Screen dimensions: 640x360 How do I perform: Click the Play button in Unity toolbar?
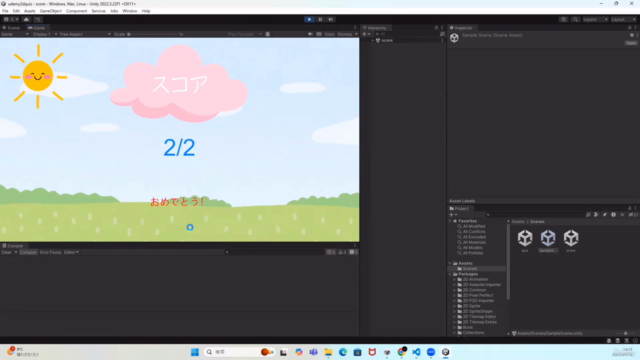point(309,19)
